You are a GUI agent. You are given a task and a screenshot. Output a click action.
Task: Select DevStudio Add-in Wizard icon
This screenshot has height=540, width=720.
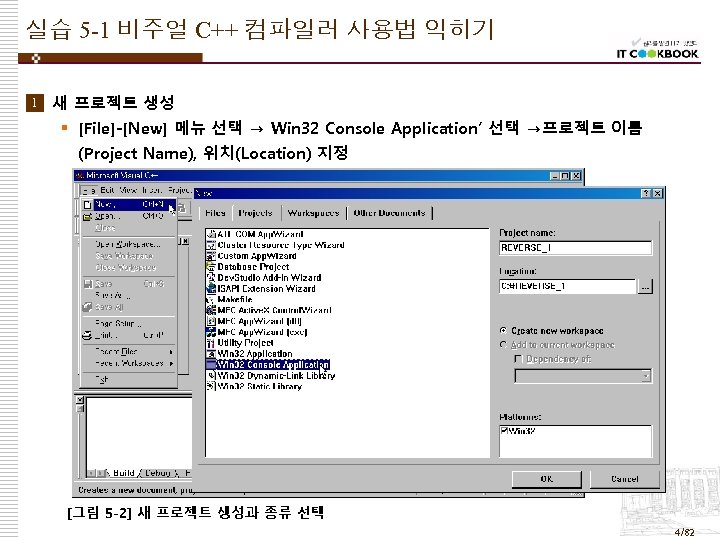pyautogui.click(x=211, y=278)
